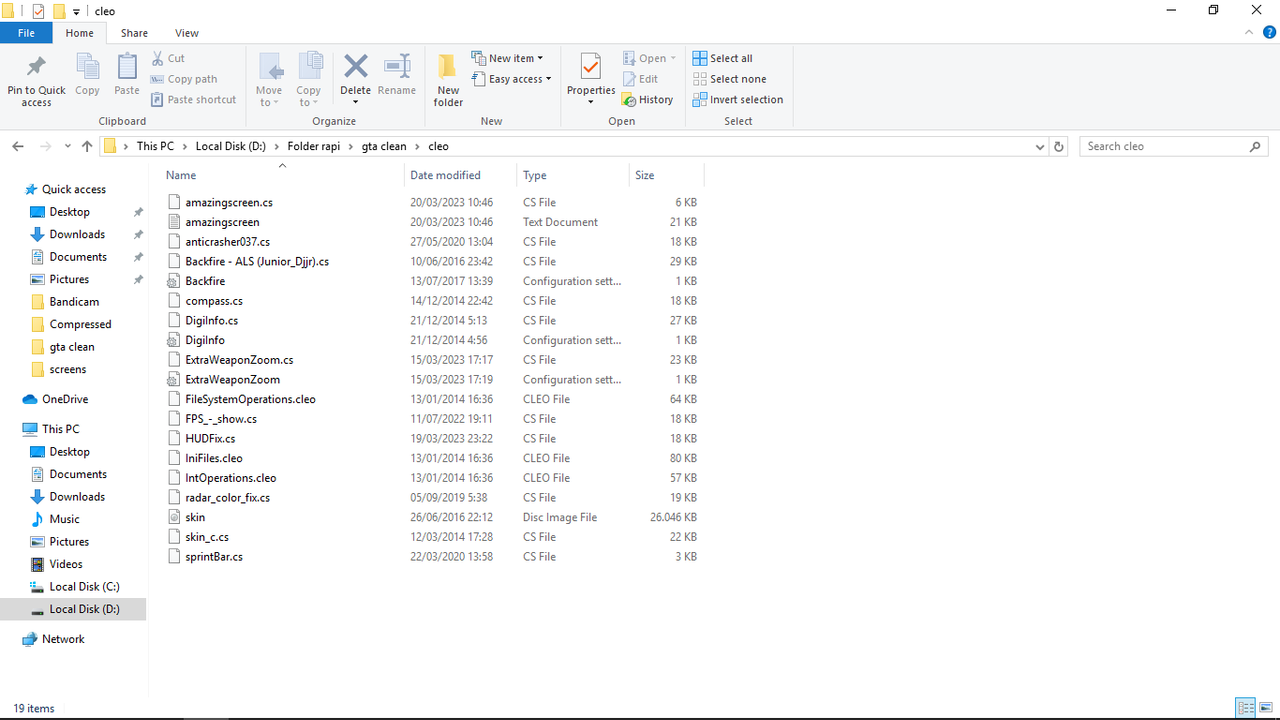Pin folder to Quick access

point(36,81)
